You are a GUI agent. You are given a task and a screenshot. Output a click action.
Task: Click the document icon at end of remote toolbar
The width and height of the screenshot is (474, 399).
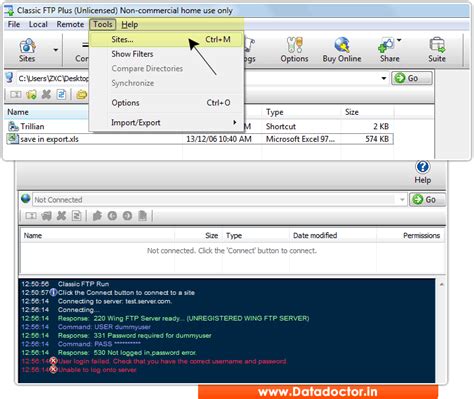(x=143, y=216)
